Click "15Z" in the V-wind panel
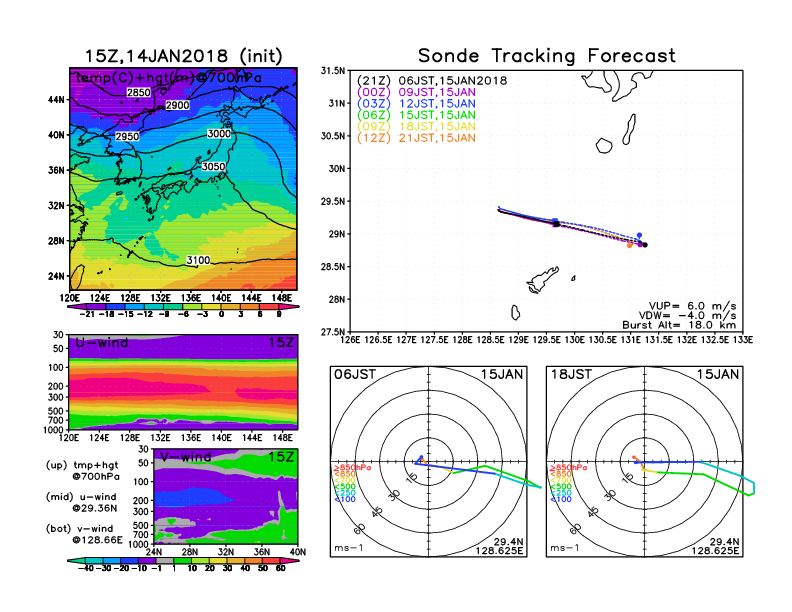Screen dimensions: 792x612 click(x=280, y=457)
